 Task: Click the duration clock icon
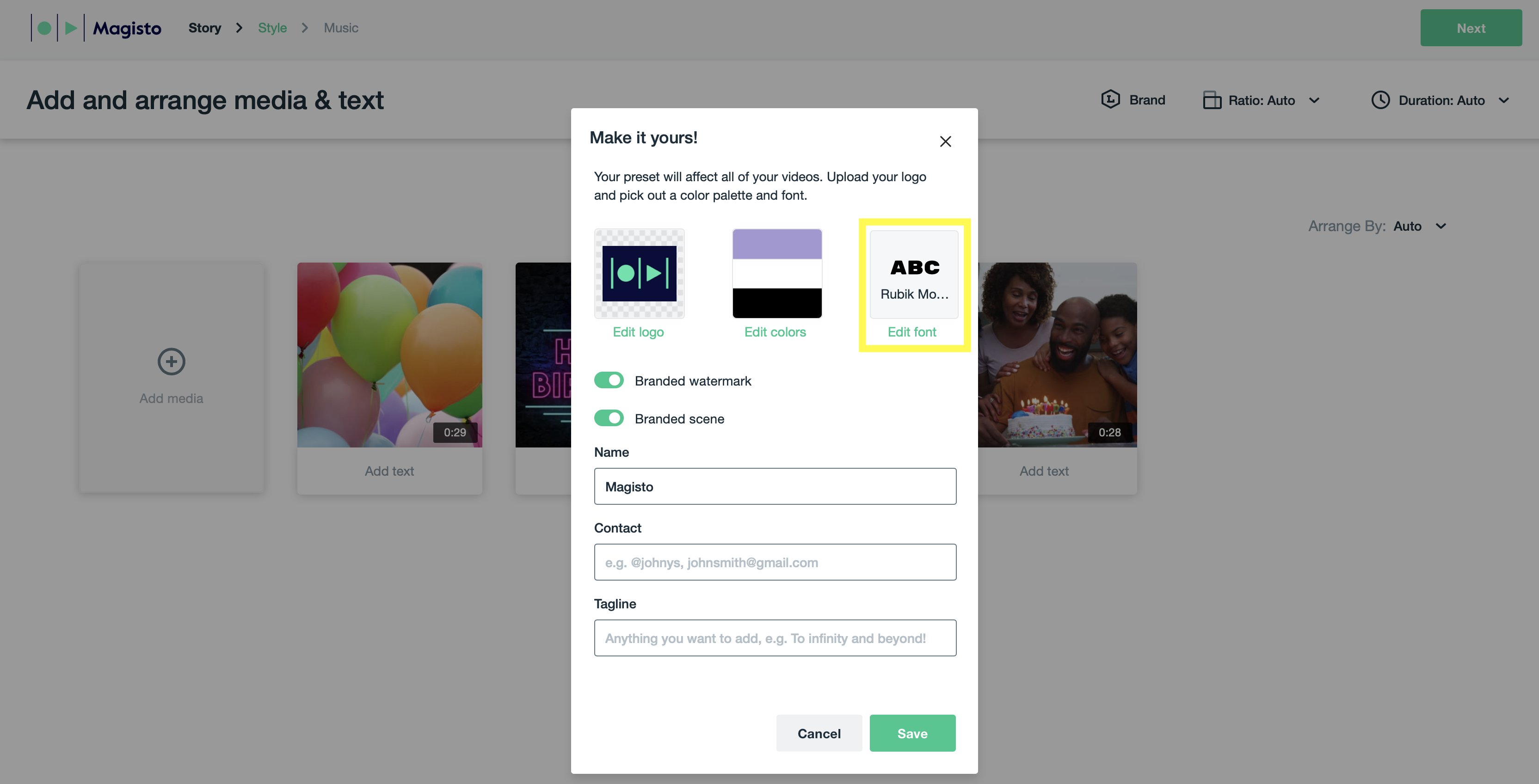[x=1380, y=100]
